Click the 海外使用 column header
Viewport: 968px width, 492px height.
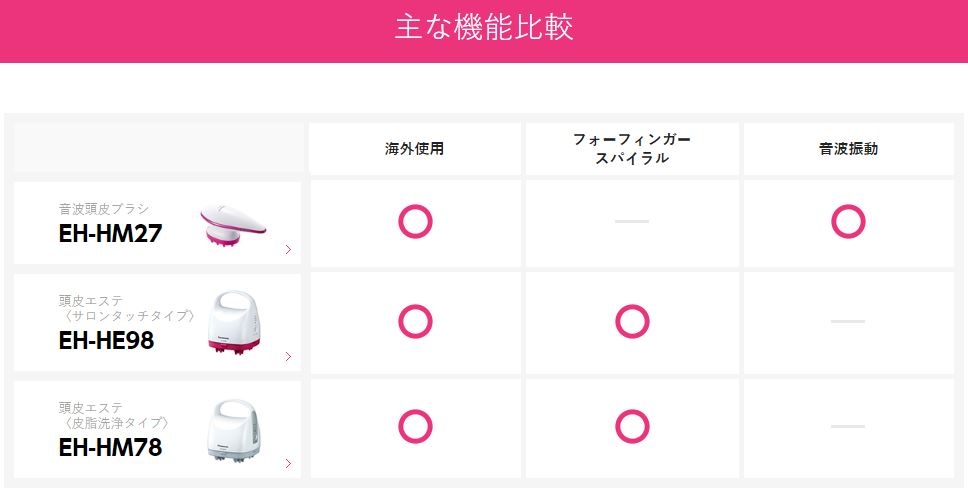point(414,149)
